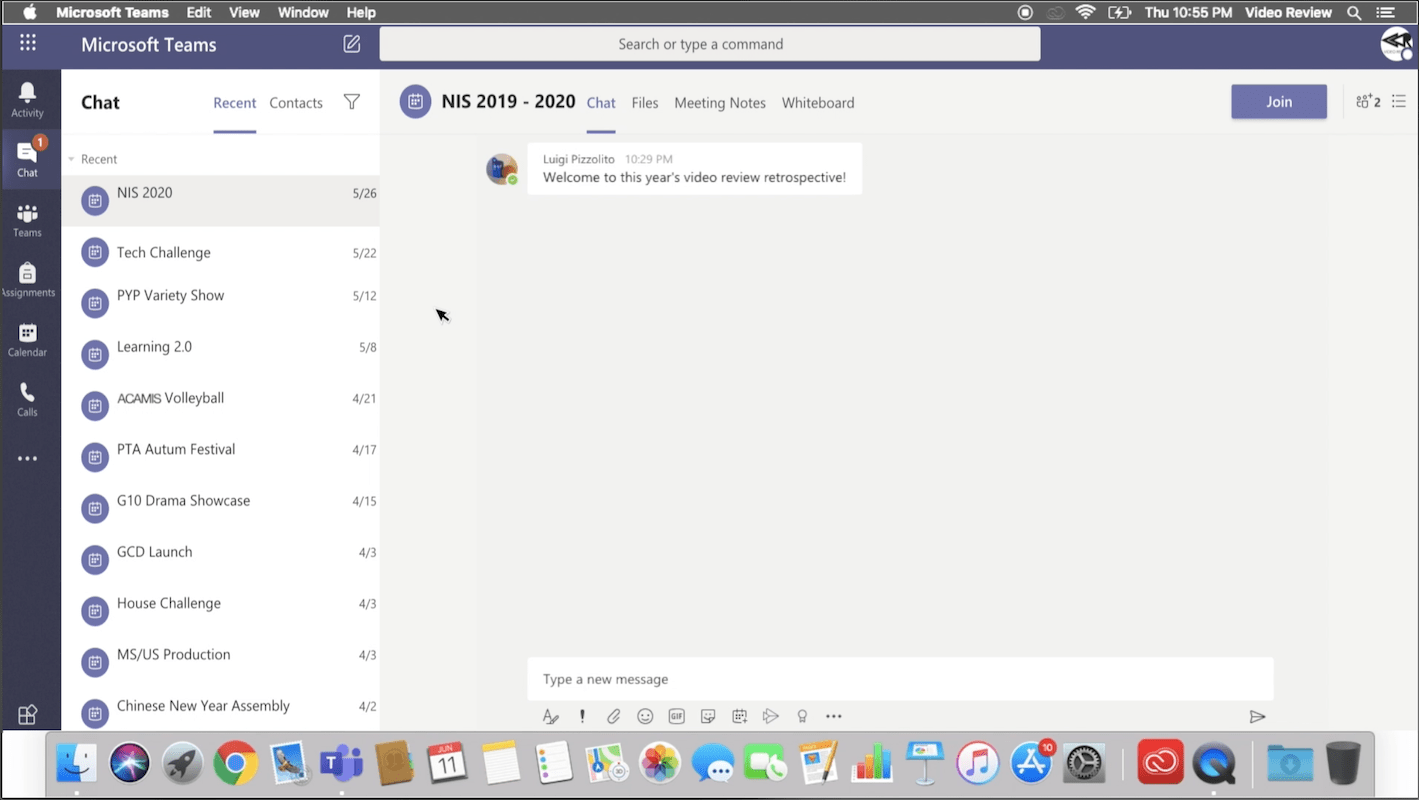The height and width of the screenshot is (800, 1419).
Task: Send praise with the badge icon
Action: point(802,716)
